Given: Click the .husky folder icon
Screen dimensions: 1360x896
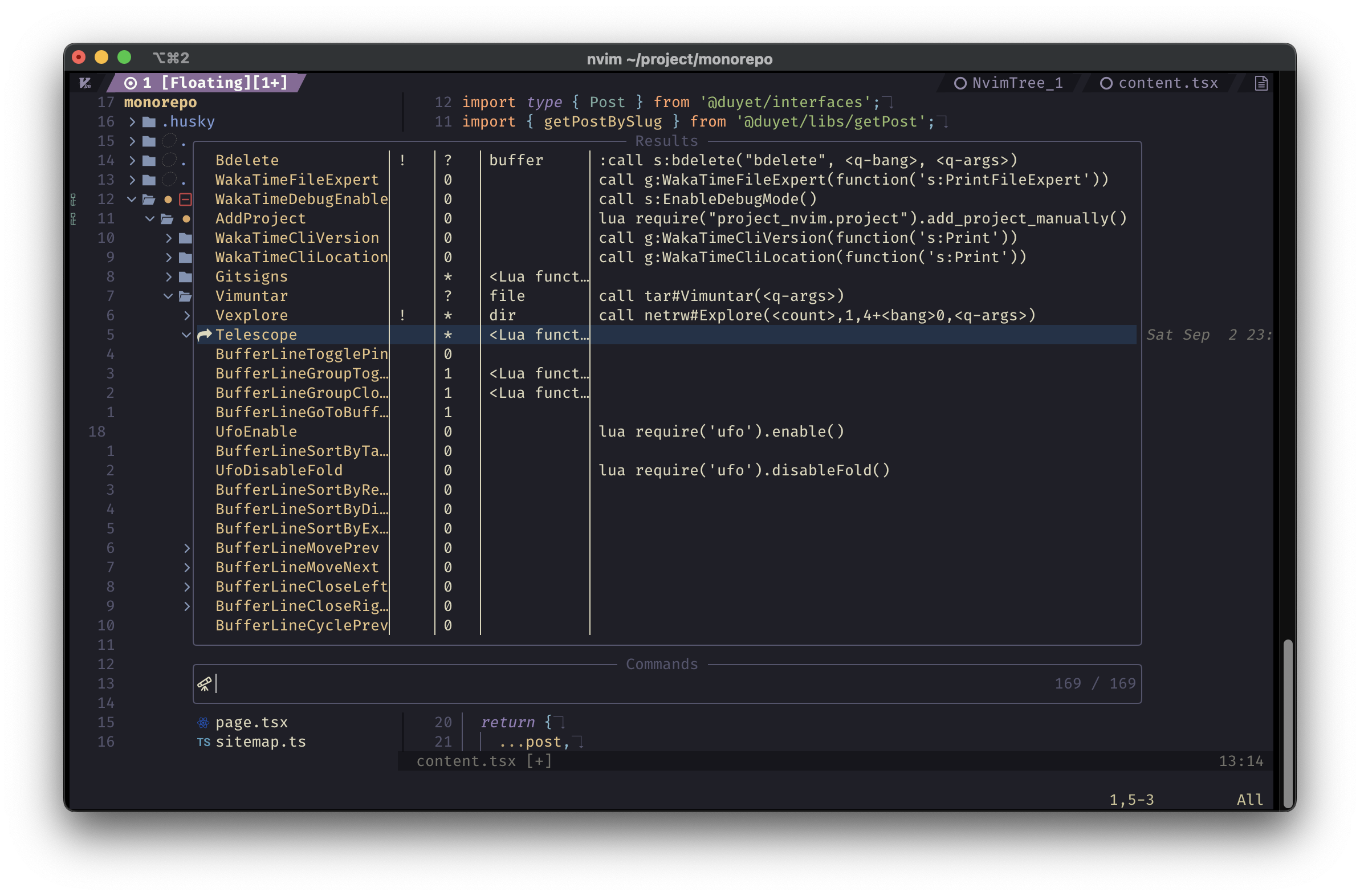Looking at the screenshot, I should click(149, 122).
